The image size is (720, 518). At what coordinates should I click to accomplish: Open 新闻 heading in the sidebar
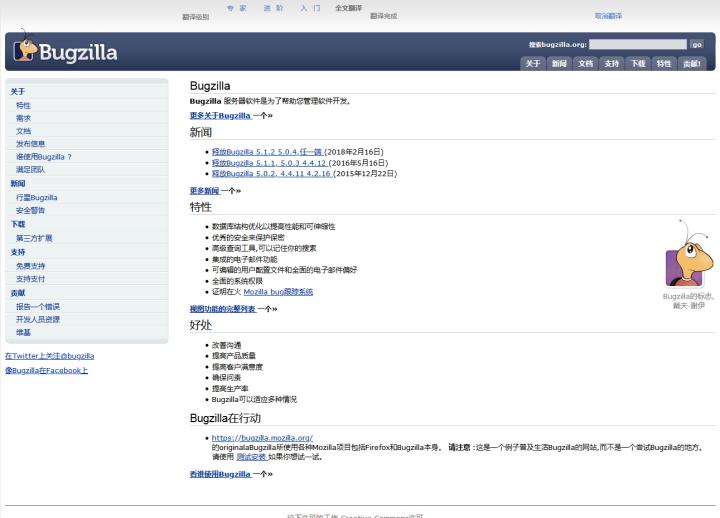click(x=18, y=183)
